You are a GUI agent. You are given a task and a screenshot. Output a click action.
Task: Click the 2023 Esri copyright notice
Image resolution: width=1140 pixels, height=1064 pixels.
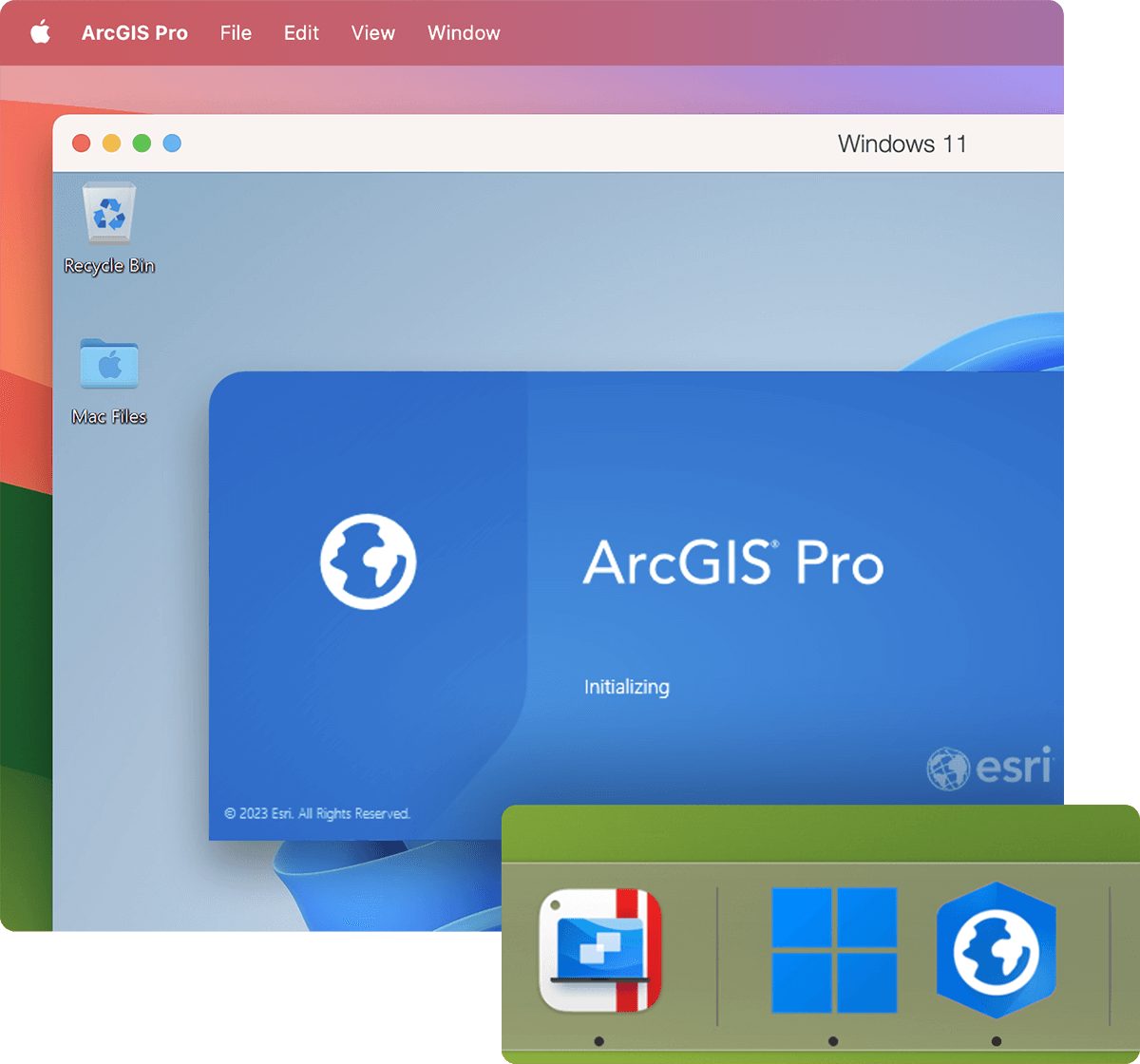click(x=317, y=813)
